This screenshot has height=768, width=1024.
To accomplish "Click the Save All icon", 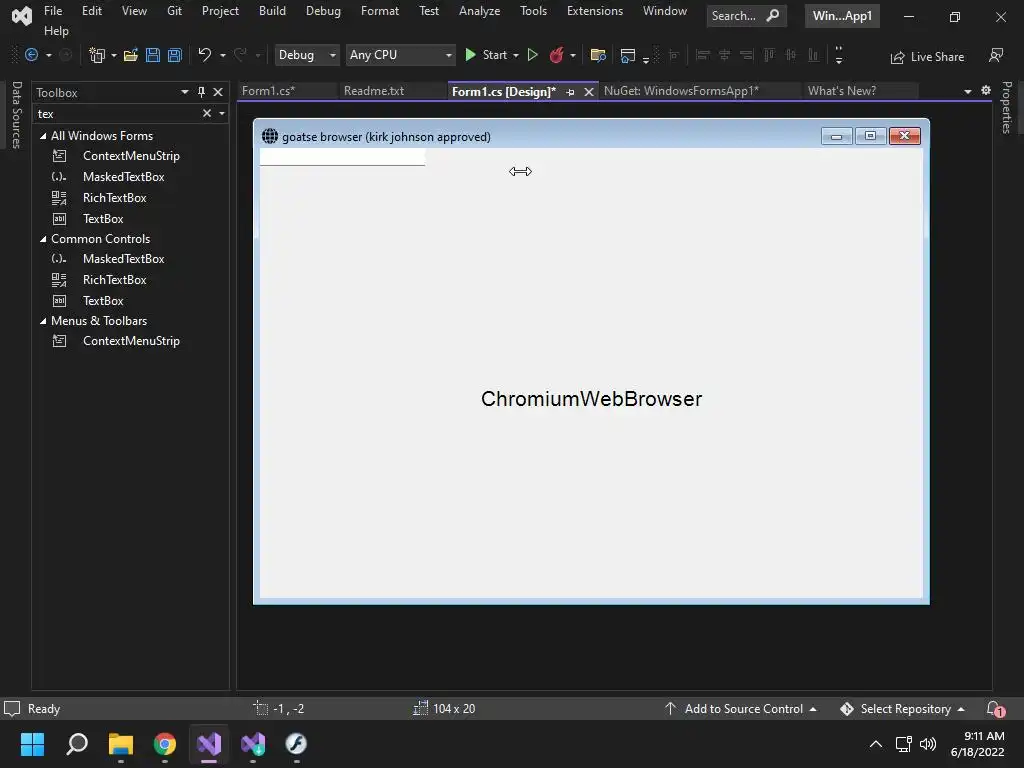I will [x=175, y=55].
